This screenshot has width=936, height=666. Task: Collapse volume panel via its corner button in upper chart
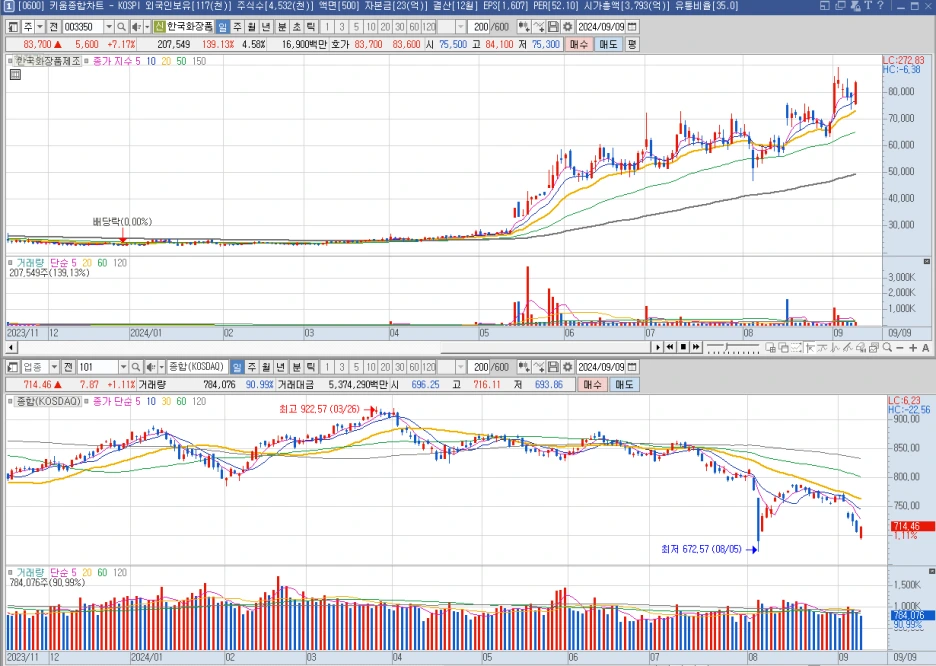pyautogui.click(x=926, y=261)
